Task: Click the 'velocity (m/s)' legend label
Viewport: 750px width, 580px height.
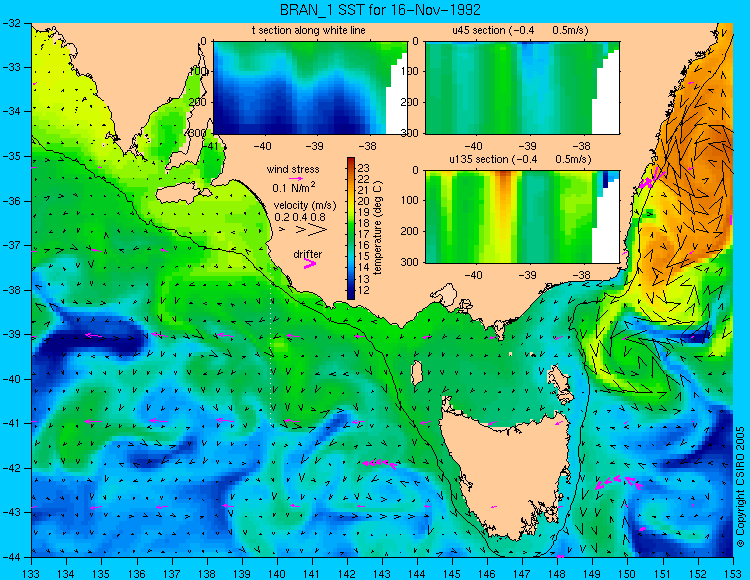Action: pos(305,205)
